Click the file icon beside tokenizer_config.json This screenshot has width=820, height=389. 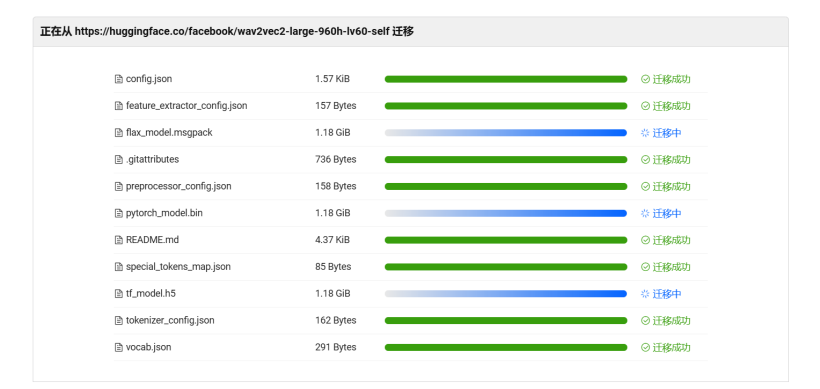point(119,321)
